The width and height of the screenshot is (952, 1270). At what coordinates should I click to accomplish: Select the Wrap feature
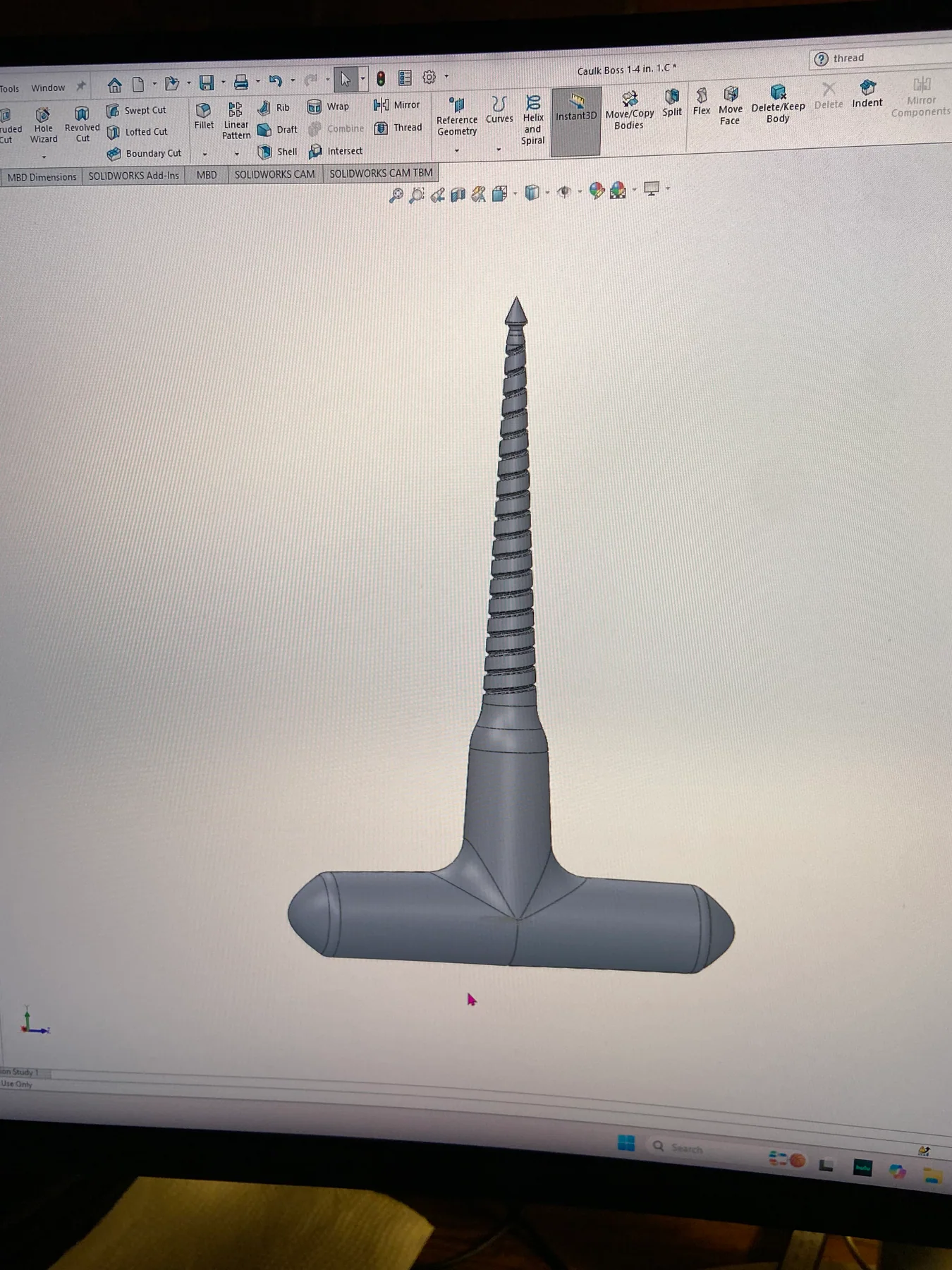tap(328, 107)
